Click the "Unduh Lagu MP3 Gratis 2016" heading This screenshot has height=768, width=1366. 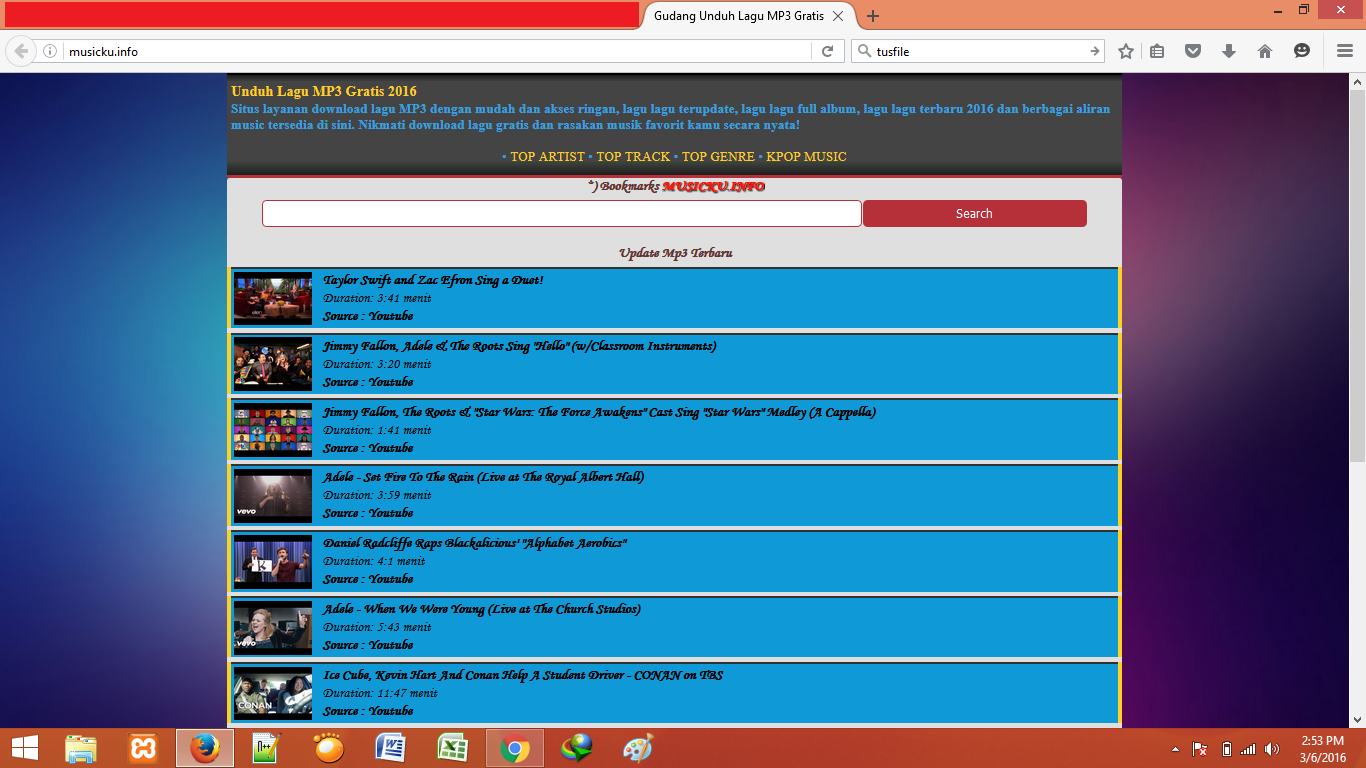coord(324,91)
